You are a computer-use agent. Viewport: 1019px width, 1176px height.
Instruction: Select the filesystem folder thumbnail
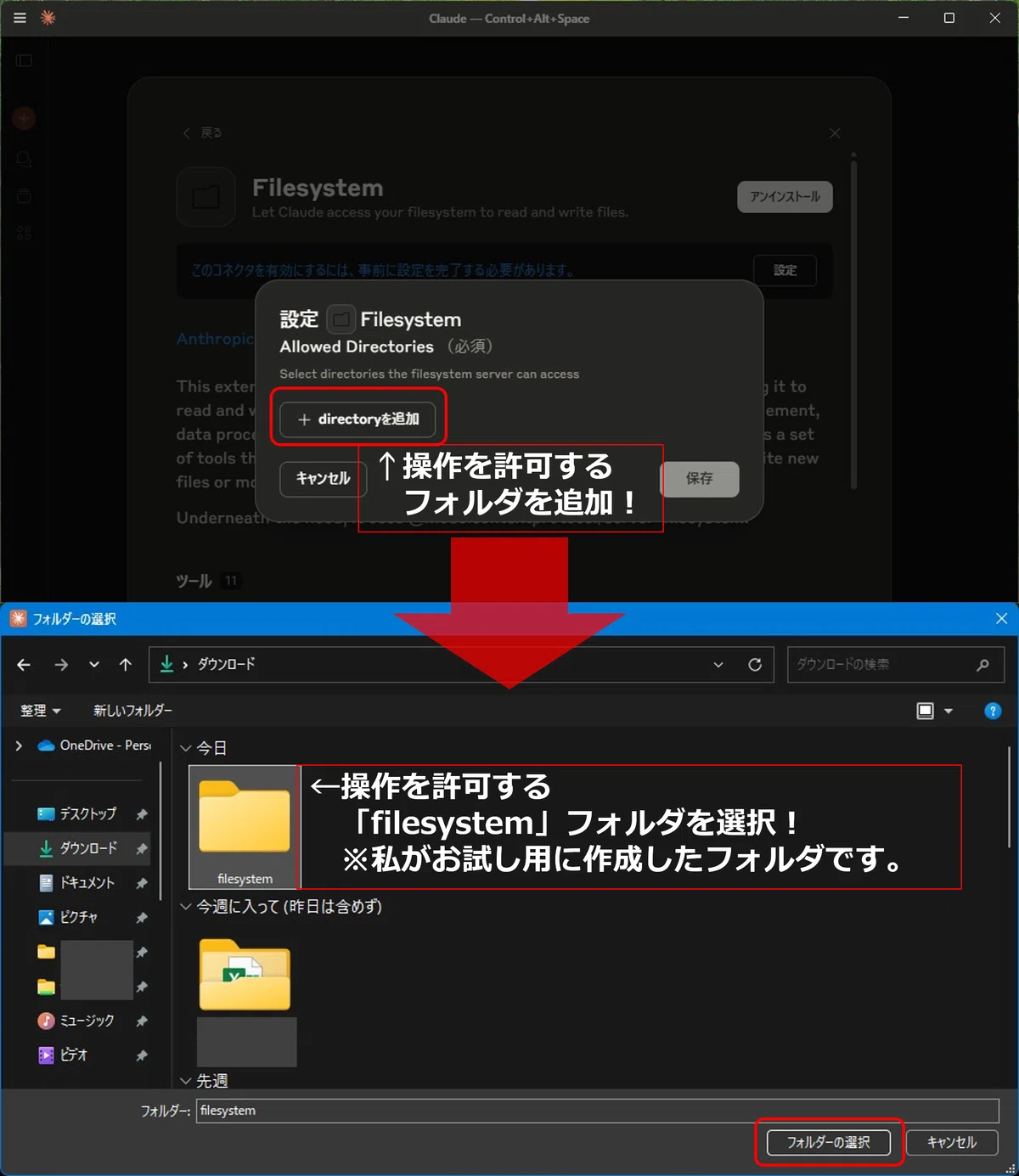coord(244,826)
